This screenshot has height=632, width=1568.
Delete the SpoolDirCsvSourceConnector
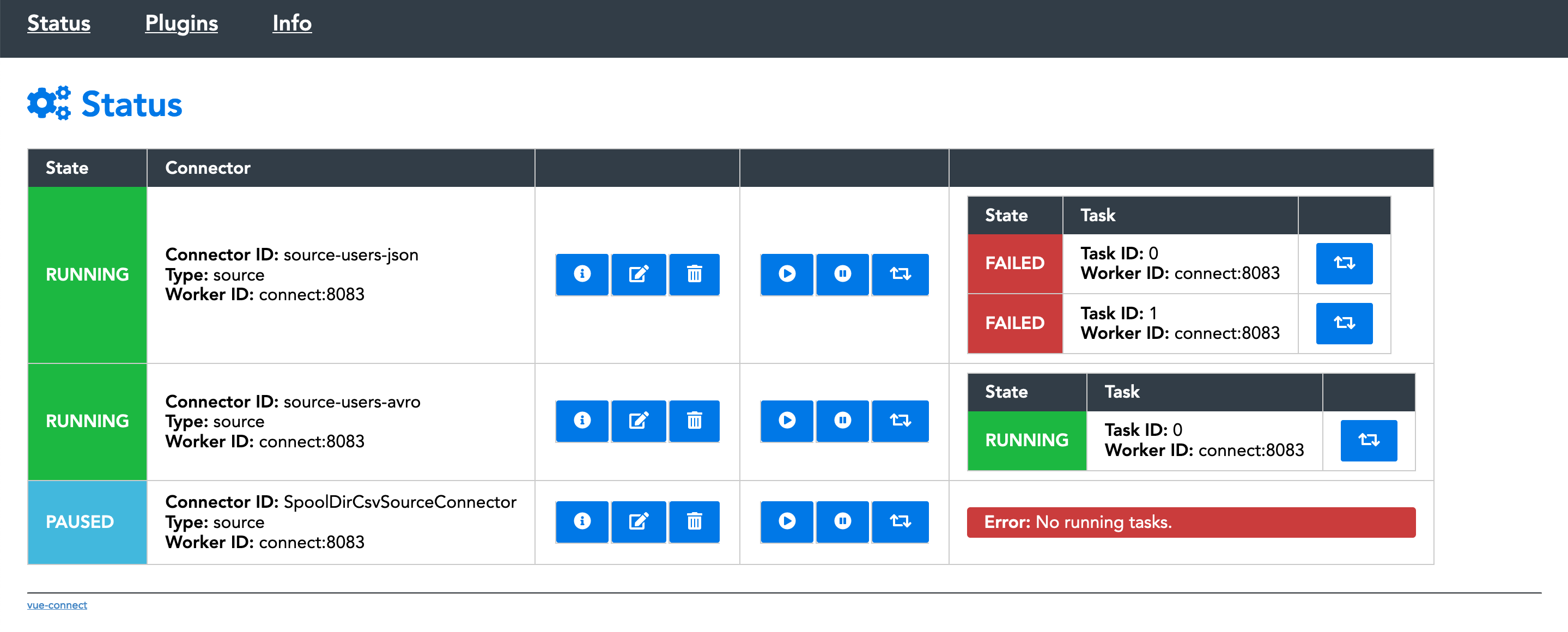click(x=694, y=521)
